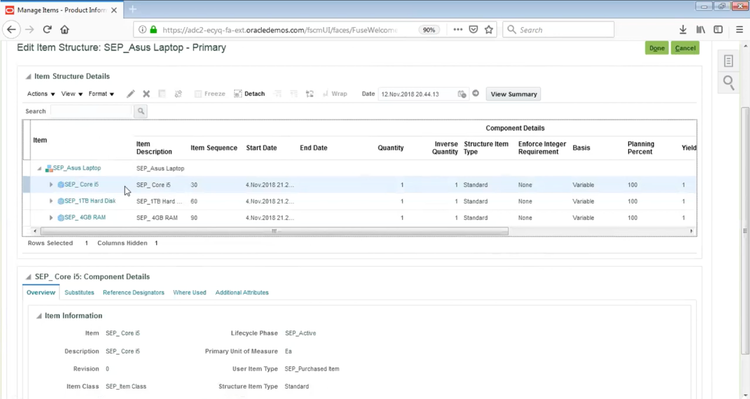
Task: Click the Wrap toolbar button
Action: tap(335, 94)
